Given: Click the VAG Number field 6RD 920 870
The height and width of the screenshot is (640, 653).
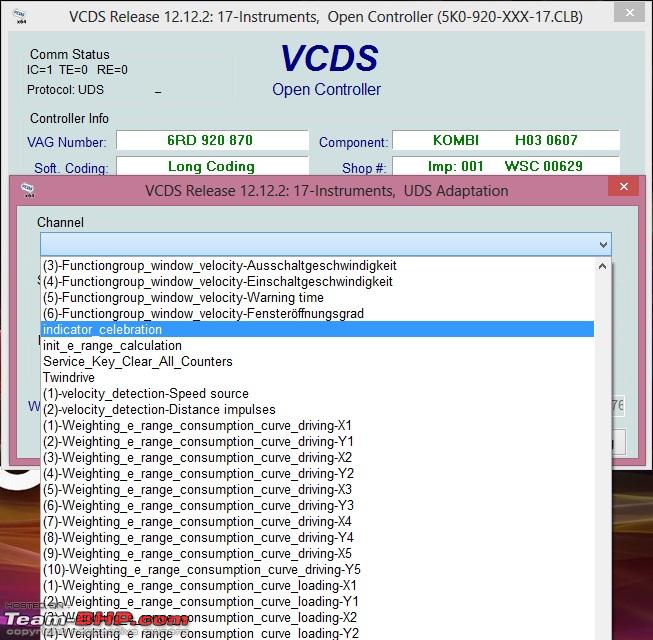Looking at the screenshot, I should coord(212,140).
